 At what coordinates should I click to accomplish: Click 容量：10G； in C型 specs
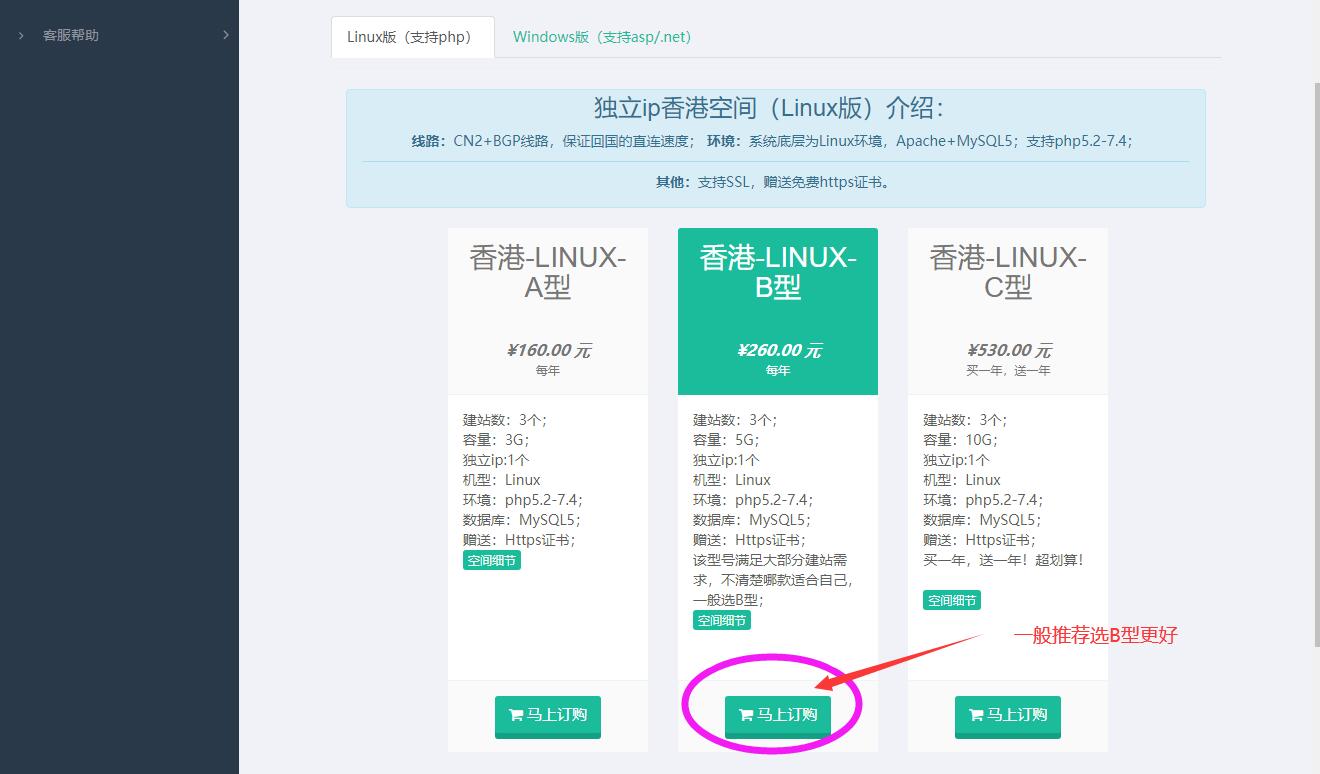tap(960, 440)
